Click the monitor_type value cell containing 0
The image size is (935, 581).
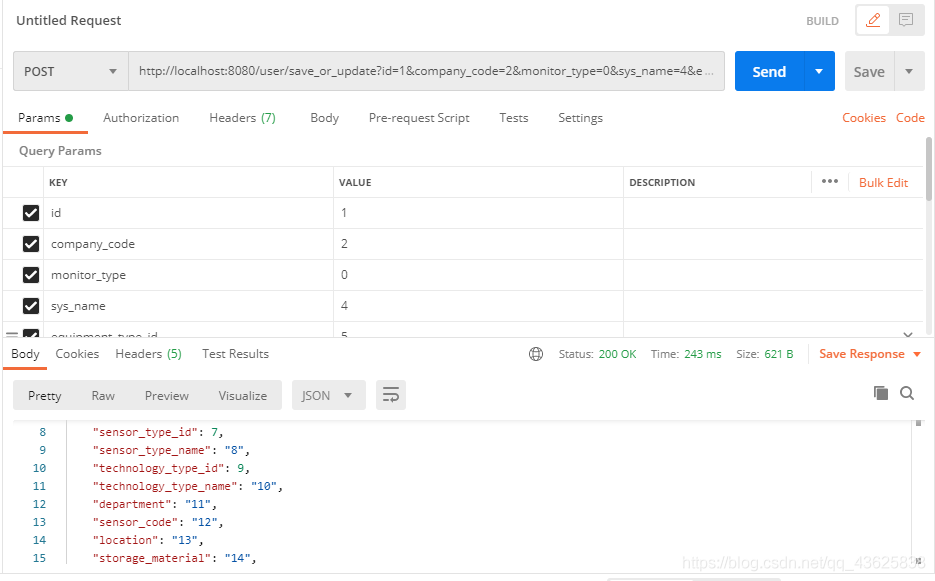tap(478, 275)
